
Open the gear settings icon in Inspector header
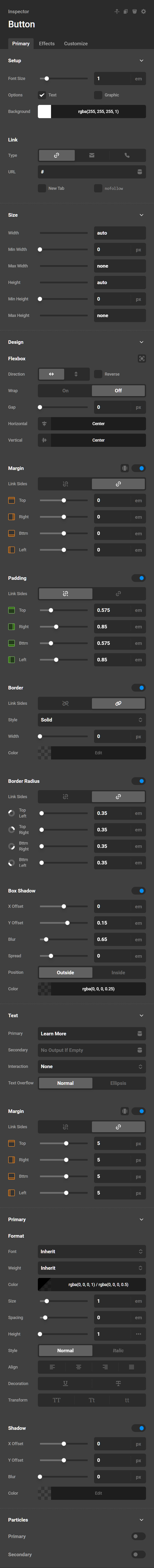[x=144, y=12]
